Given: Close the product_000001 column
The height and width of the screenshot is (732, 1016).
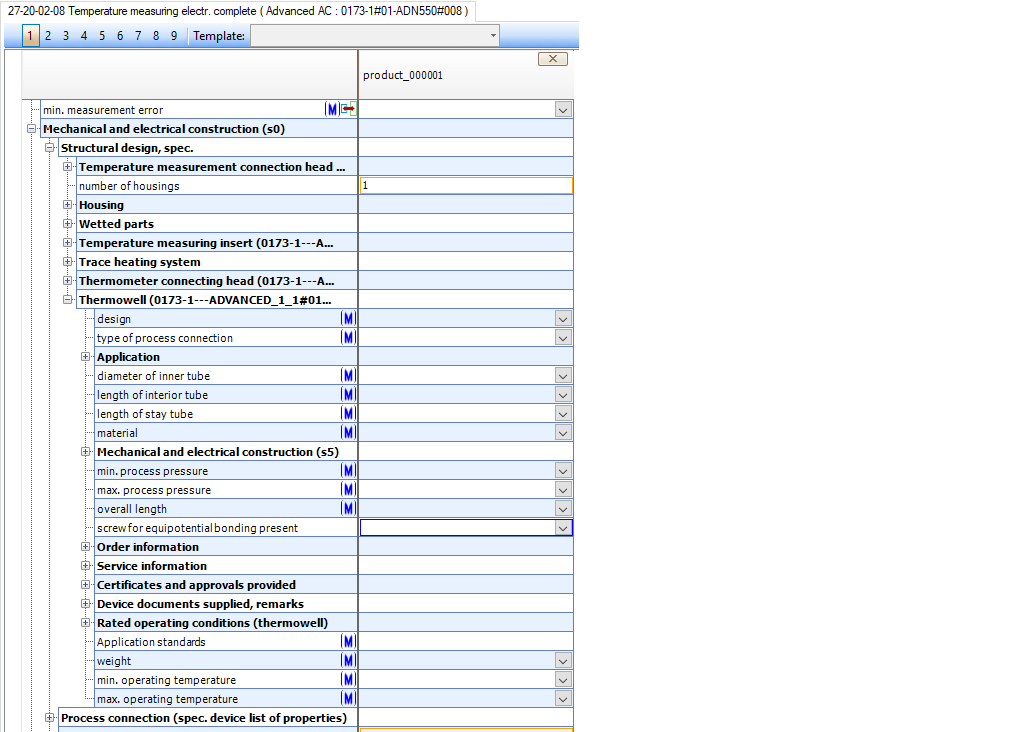Looking at the screenshot, I should (x=552, y=59).
